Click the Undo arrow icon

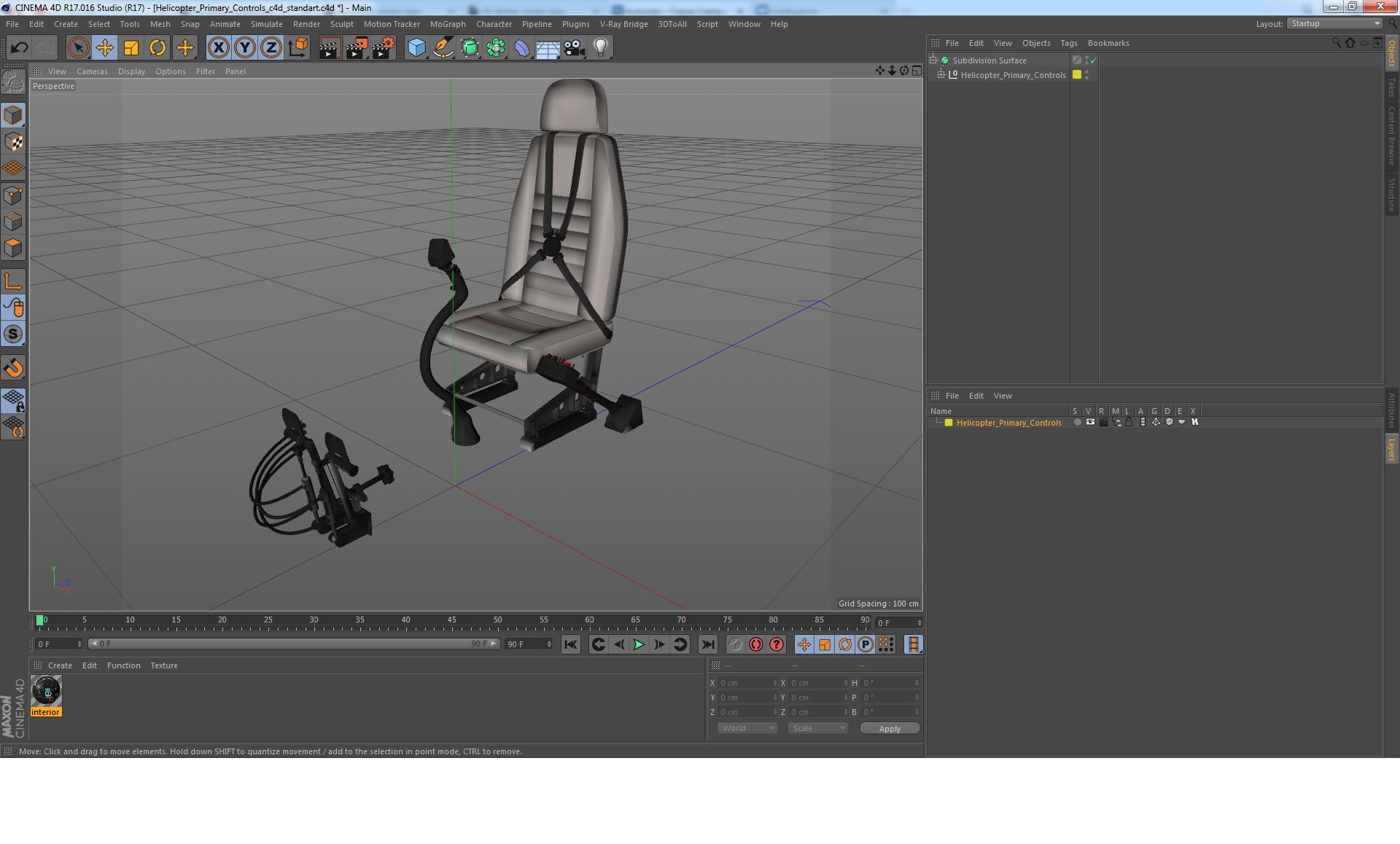(19, 48)
